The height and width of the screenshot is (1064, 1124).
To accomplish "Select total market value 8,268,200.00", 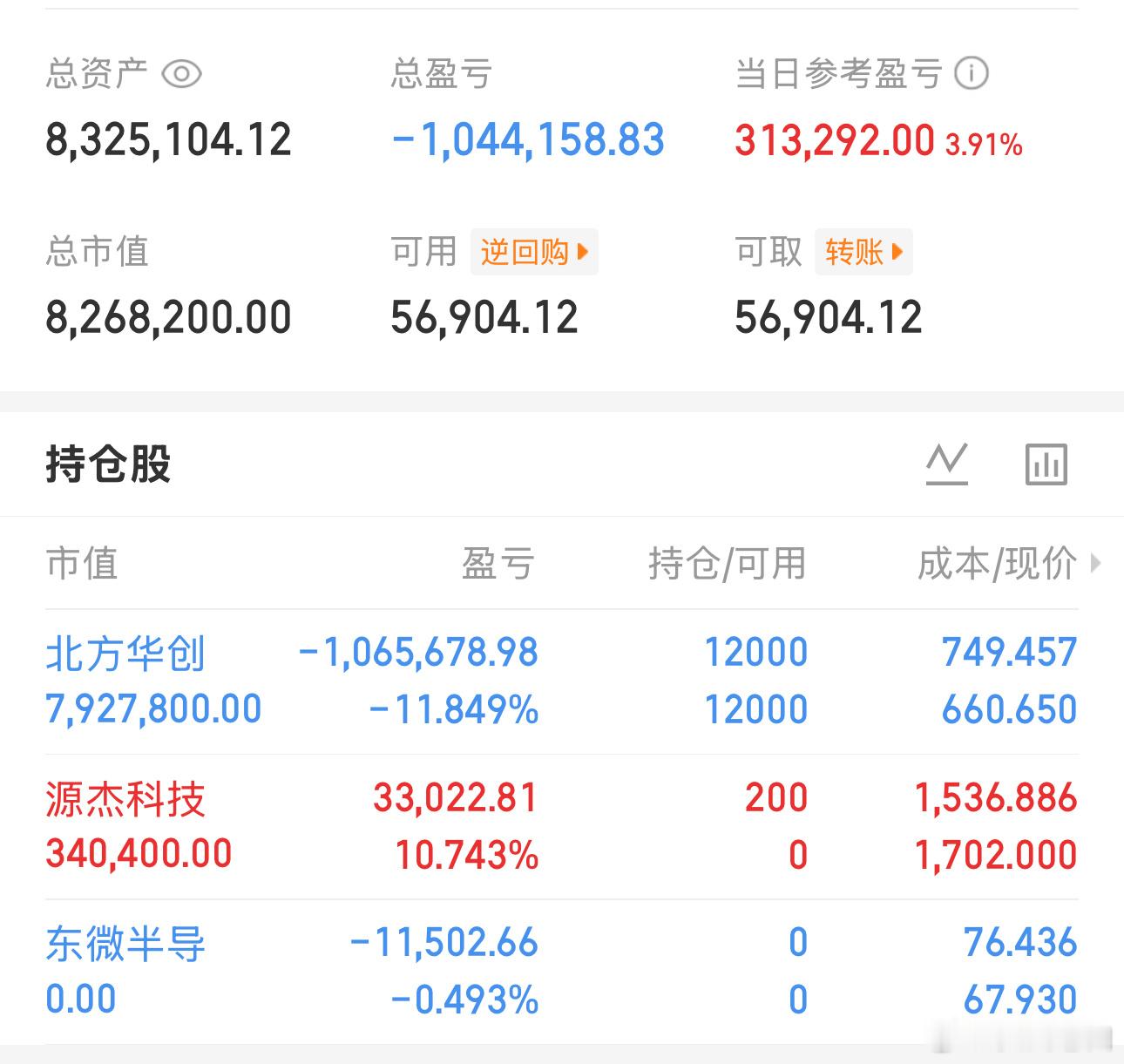I will tap(168, 317).
